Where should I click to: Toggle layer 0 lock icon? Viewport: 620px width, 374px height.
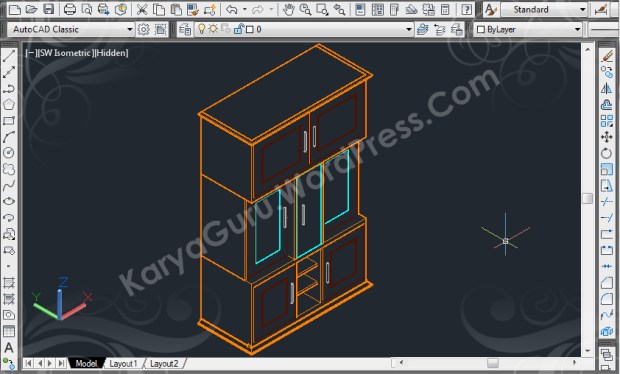pos(239,29)
